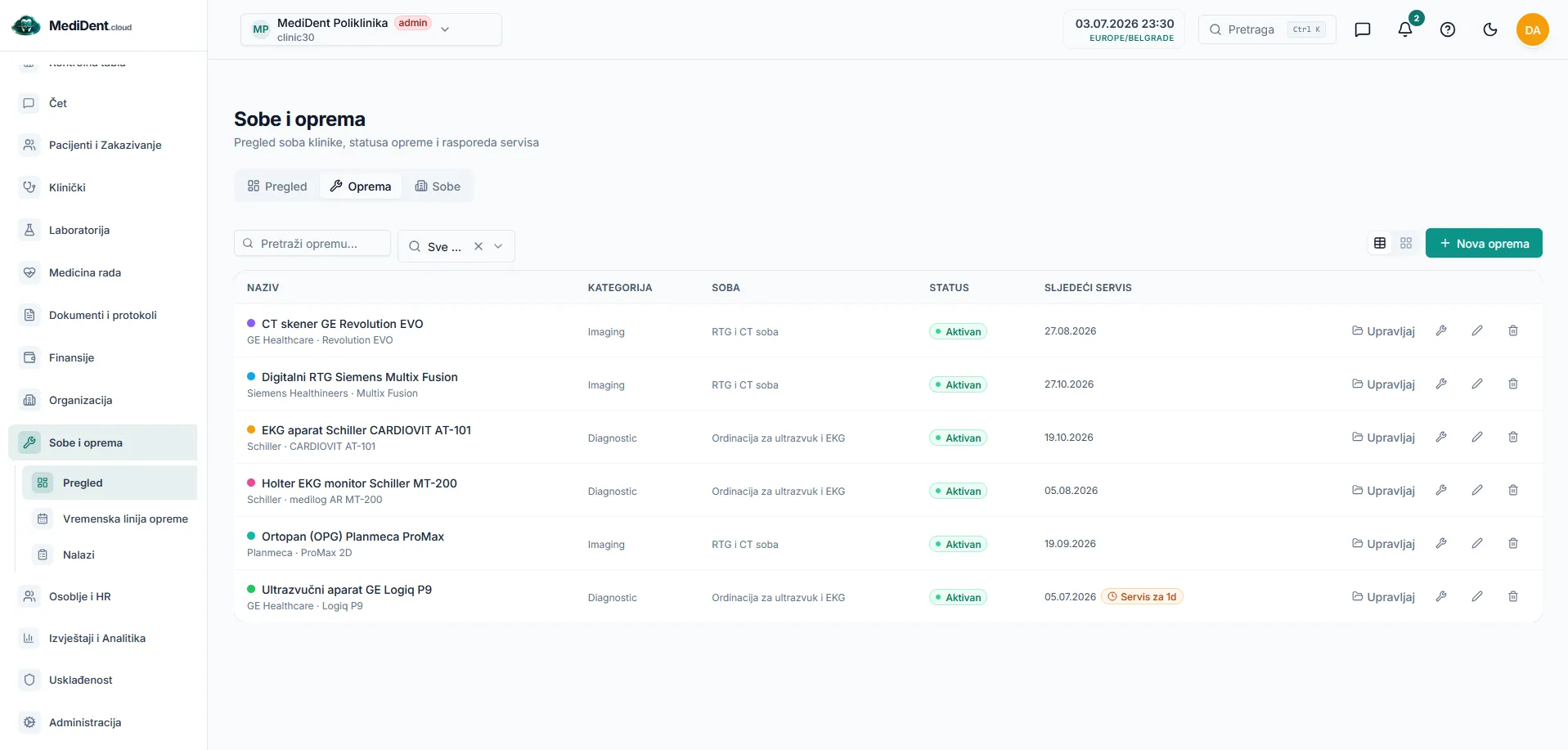This screenshot has height=750, width=1568.
Task: Click the help question mark icon
Action: pyautogui.click(x=1448, y=29)
